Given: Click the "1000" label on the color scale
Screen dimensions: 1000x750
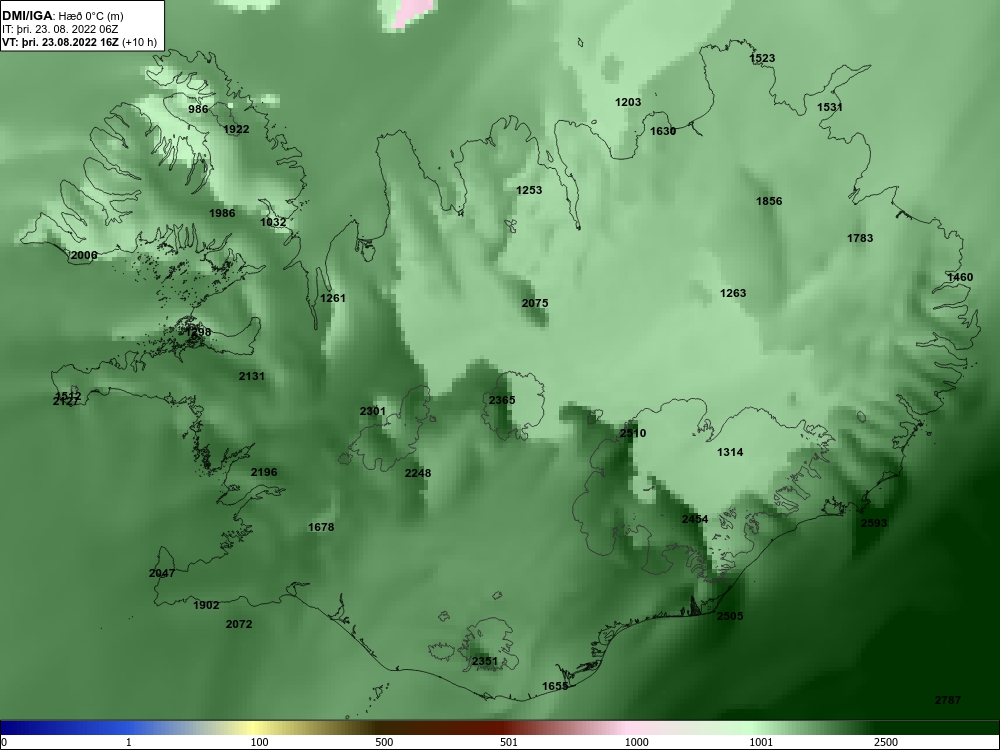Looking at the screenshot, I should coord(638,742).
